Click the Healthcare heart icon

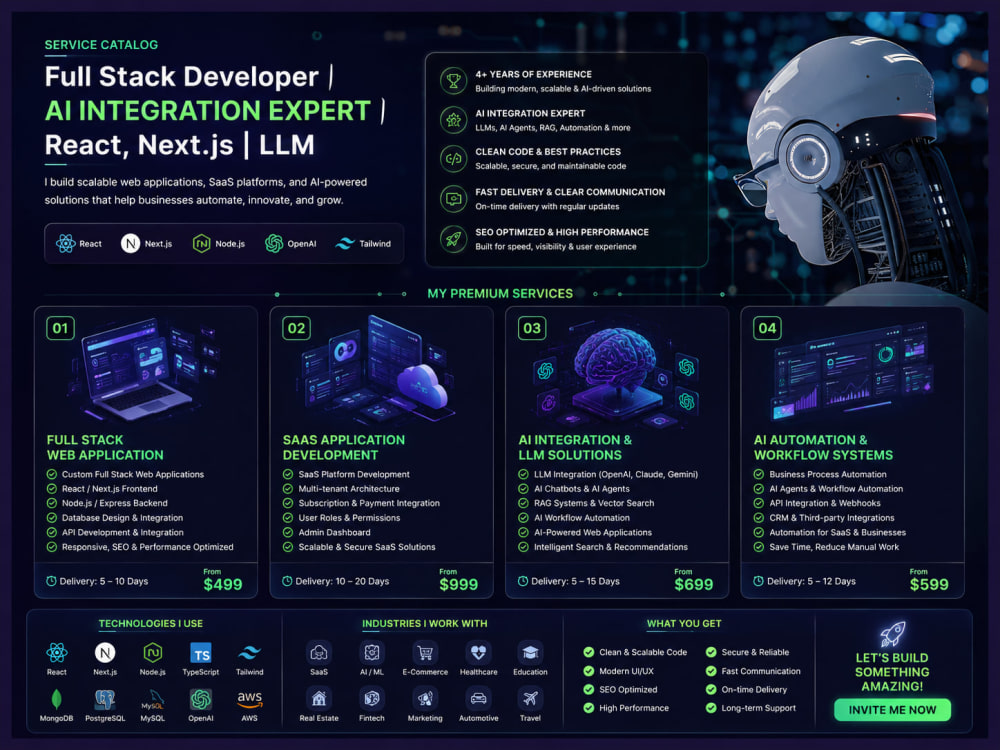(x=478, y=652)
